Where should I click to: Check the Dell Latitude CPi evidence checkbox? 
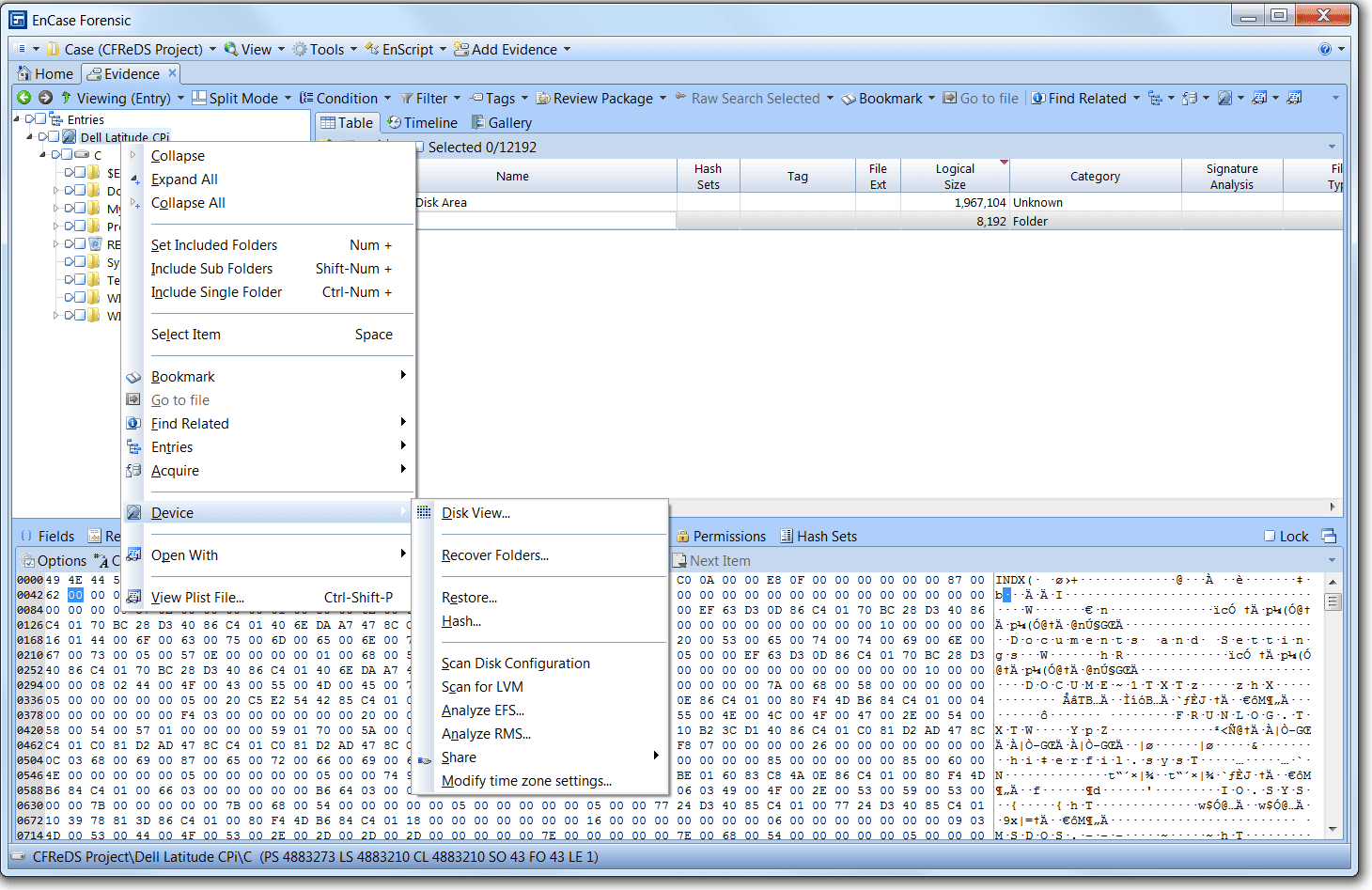click(55, 137)
